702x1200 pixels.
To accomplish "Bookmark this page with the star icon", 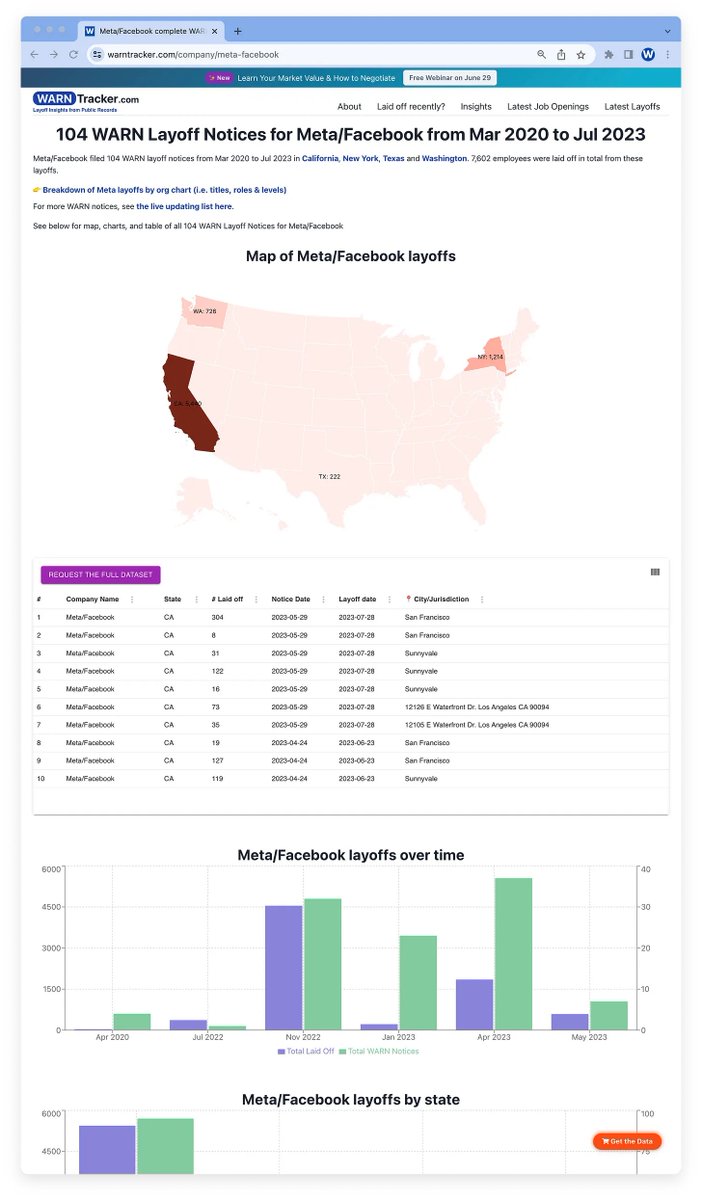I will (581, 54).
